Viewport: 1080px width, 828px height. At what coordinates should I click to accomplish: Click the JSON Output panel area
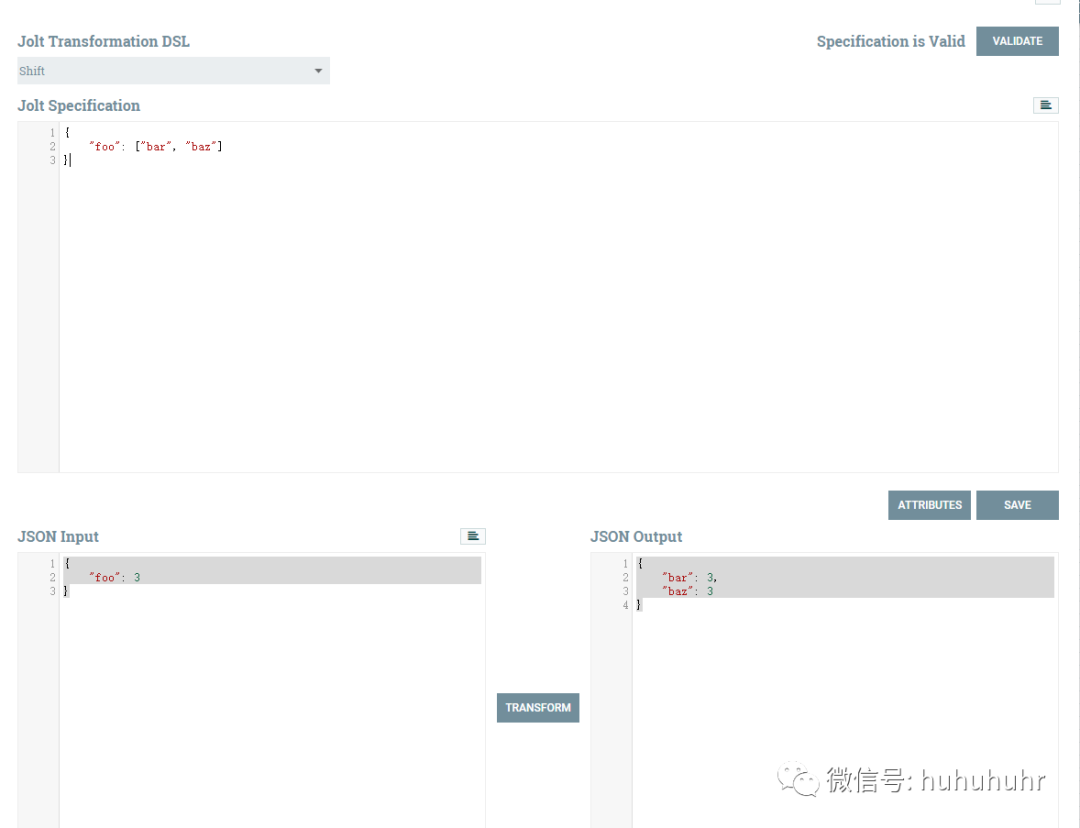(x=845, y=690)
